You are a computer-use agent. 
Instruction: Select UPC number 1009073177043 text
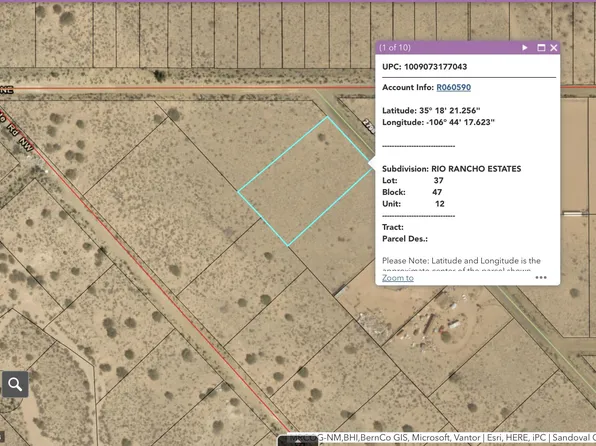coord(436,67)
